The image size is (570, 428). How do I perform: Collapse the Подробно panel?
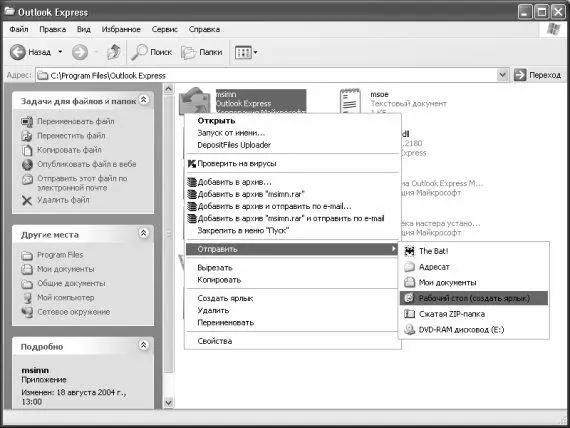[144, 345]
